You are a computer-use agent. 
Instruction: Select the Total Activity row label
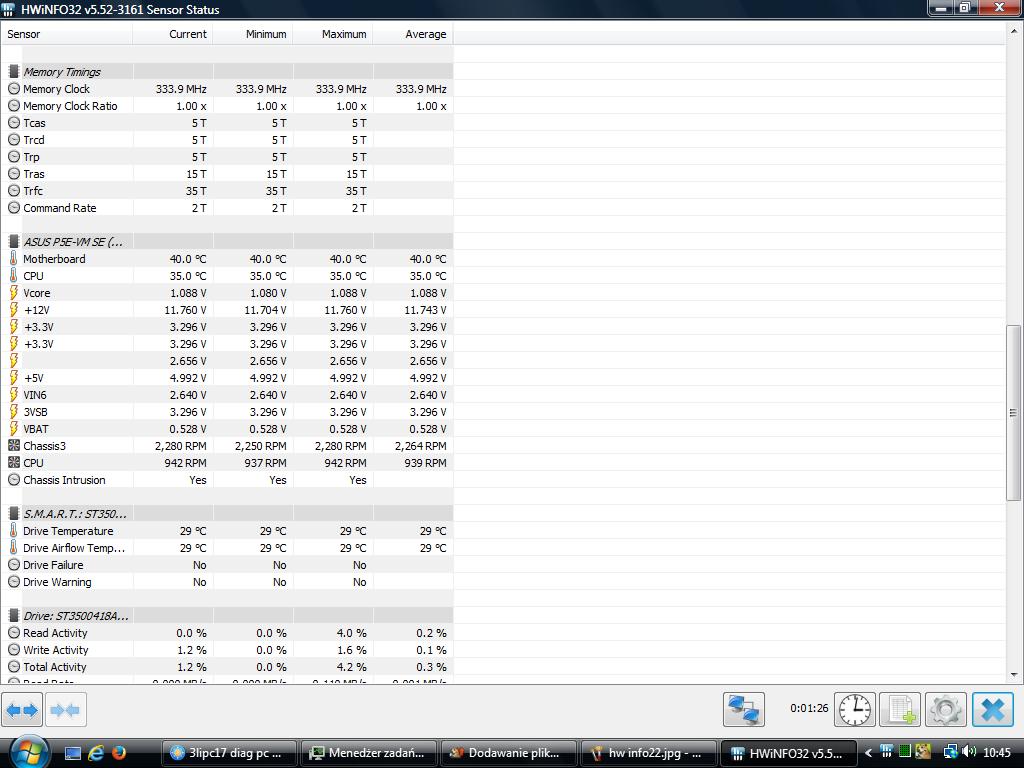tap(55, 667)
